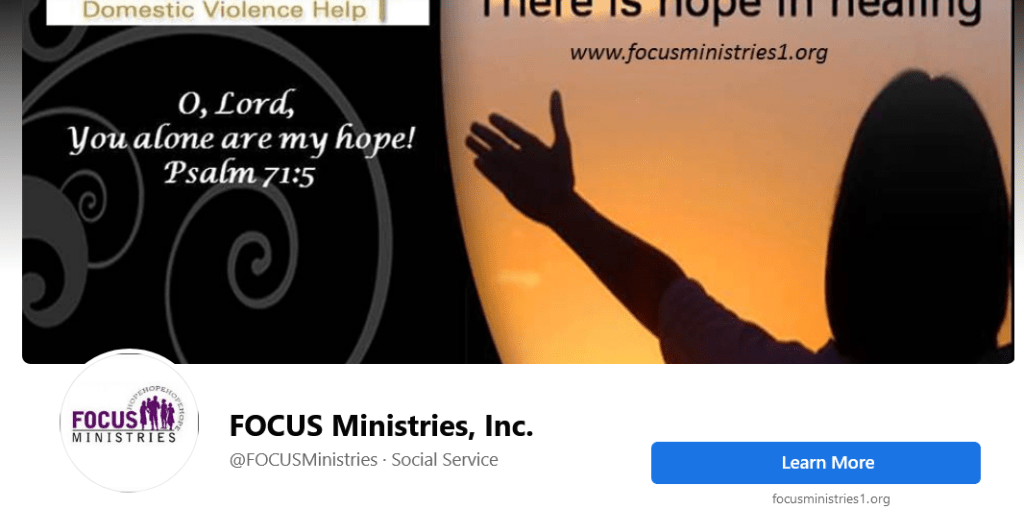Click the purple FOCUS word in logo
Screen dimensions: 1024x509
tap(105, 419)
